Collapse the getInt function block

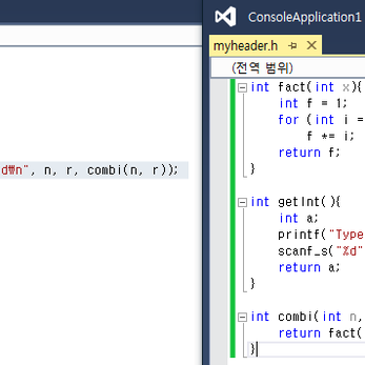(x=242, y=202)
